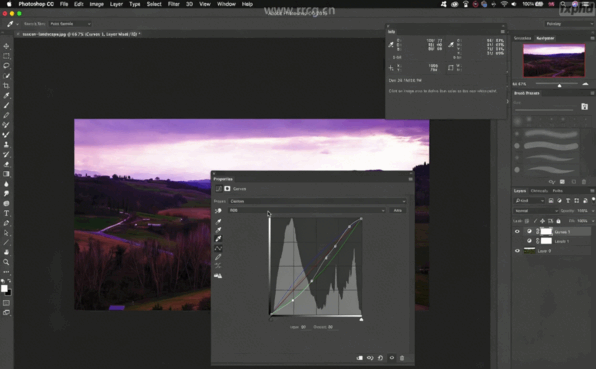Viewport: 596px width, 369px height.
Task: Select the Move tool
Action: tap(6, 46)
